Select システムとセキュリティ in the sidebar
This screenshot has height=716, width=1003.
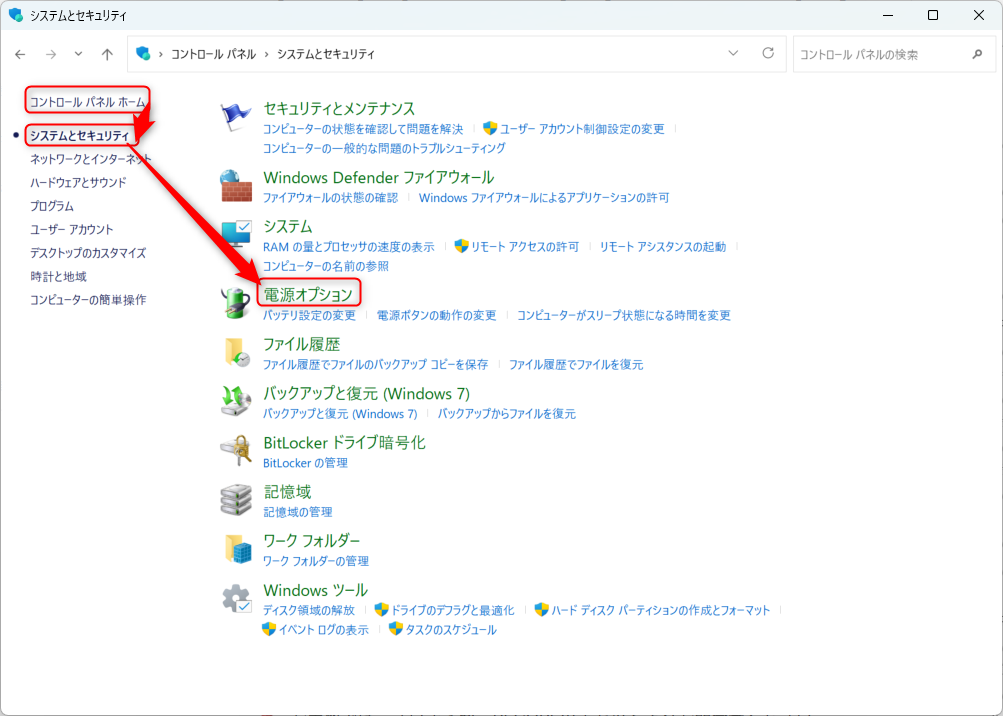click(x=79, y=136)
